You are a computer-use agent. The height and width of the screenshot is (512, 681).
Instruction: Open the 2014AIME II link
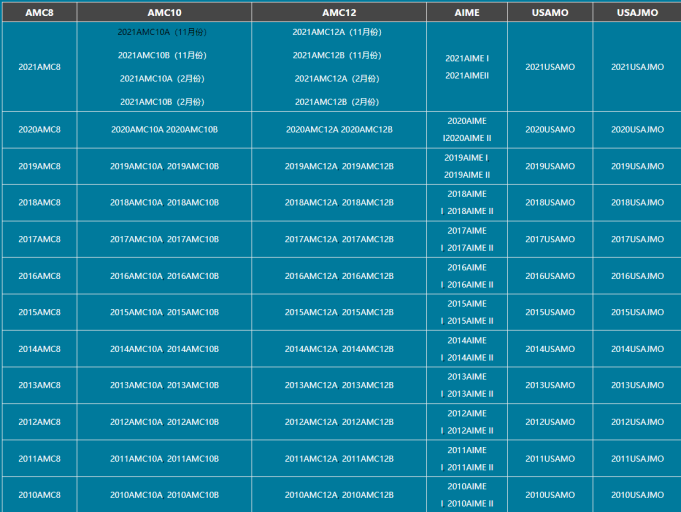click(470, 358)
